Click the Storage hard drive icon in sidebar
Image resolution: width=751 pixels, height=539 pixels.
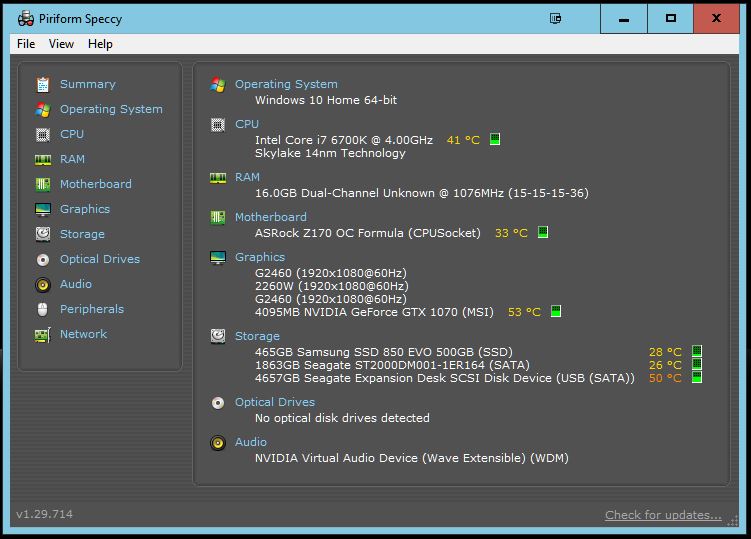(43, 234)
